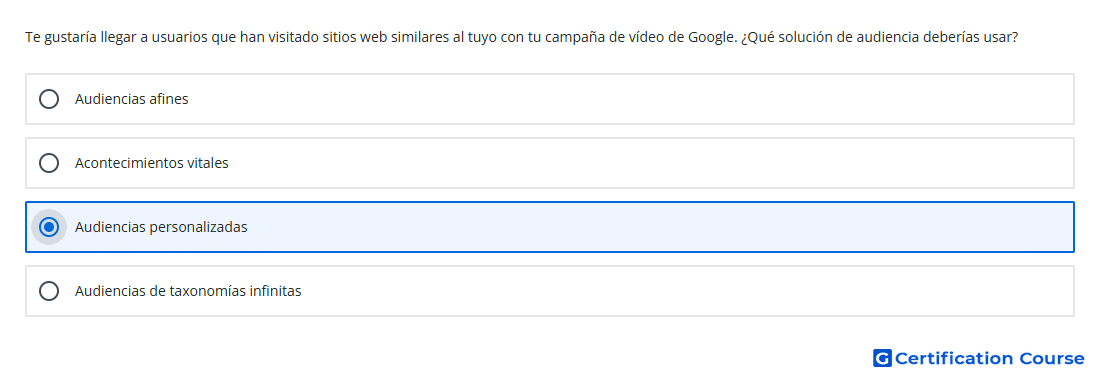This screenshot has height=377, width=1100.
Task: Click the blue G logo icon
Action: click(882, 359)
